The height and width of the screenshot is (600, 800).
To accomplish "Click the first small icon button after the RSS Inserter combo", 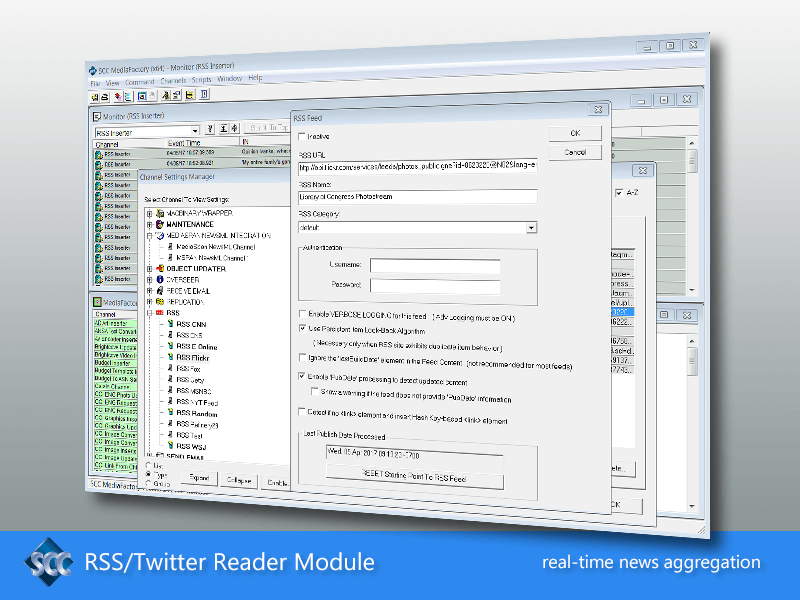I will [210, 129].
